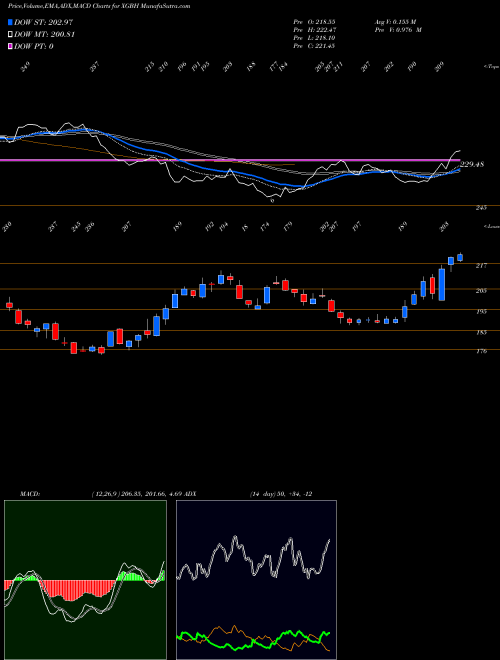Screen dimensions: 500x660
Task: Click the '<-Tops' label at right edge
Action: point(492,67)
